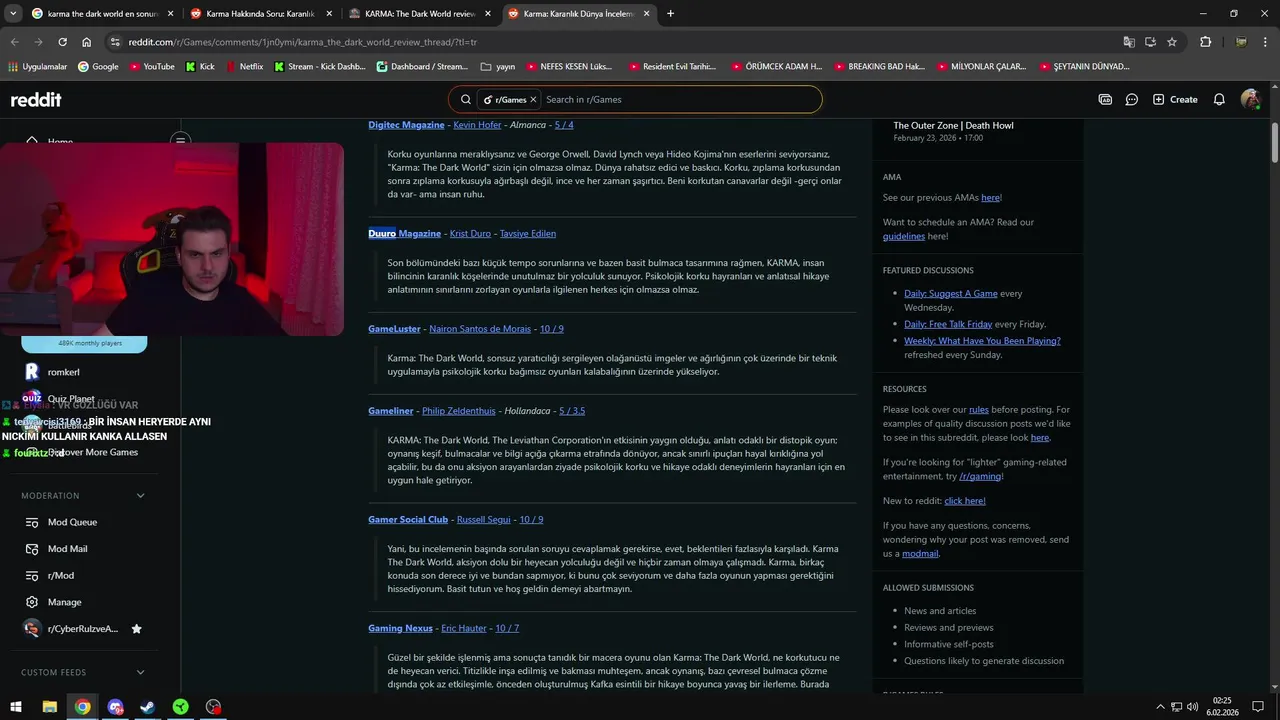1280x720 pixels.
Task: Open the Chrome extensions puzzle icon
Action: 1205,42
